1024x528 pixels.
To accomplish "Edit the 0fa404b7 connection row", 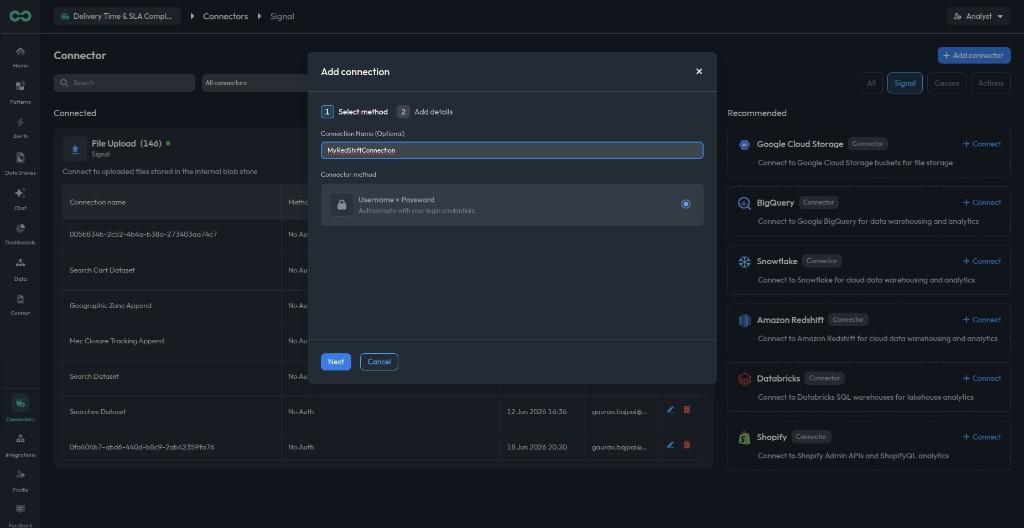I will coord(670,445).
